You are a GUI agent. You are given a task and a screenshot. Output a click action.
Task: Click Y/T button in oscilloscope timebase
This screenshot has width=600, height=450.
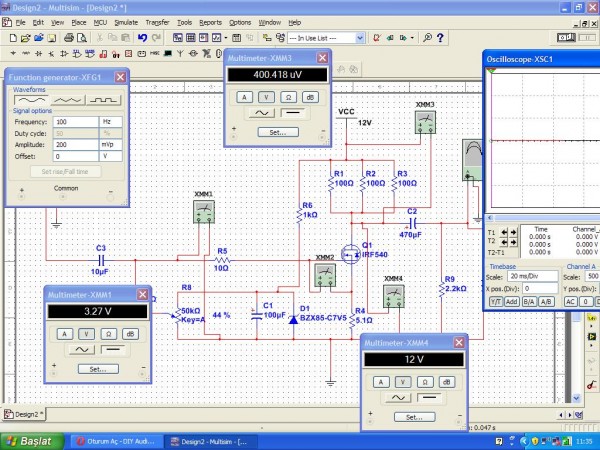point(494,300)
